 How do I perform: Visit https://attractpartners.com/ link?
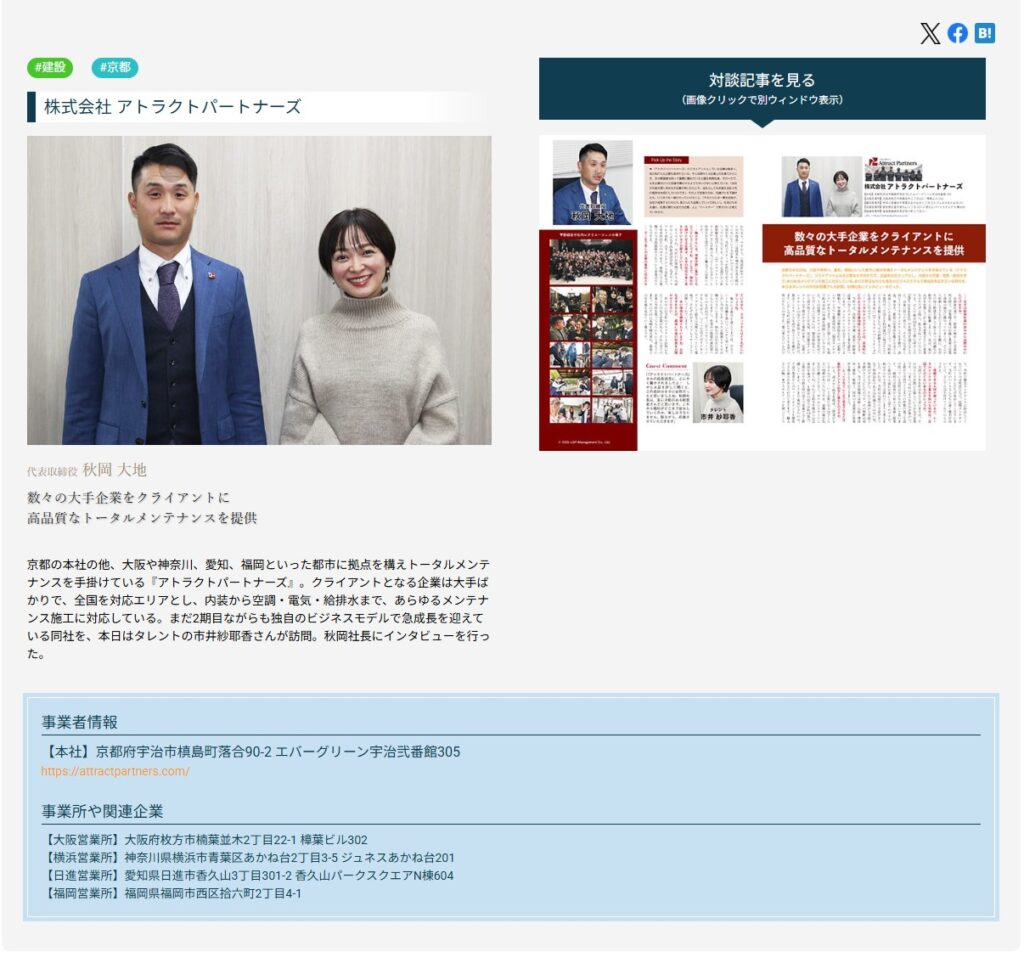[x=116, y=771]
